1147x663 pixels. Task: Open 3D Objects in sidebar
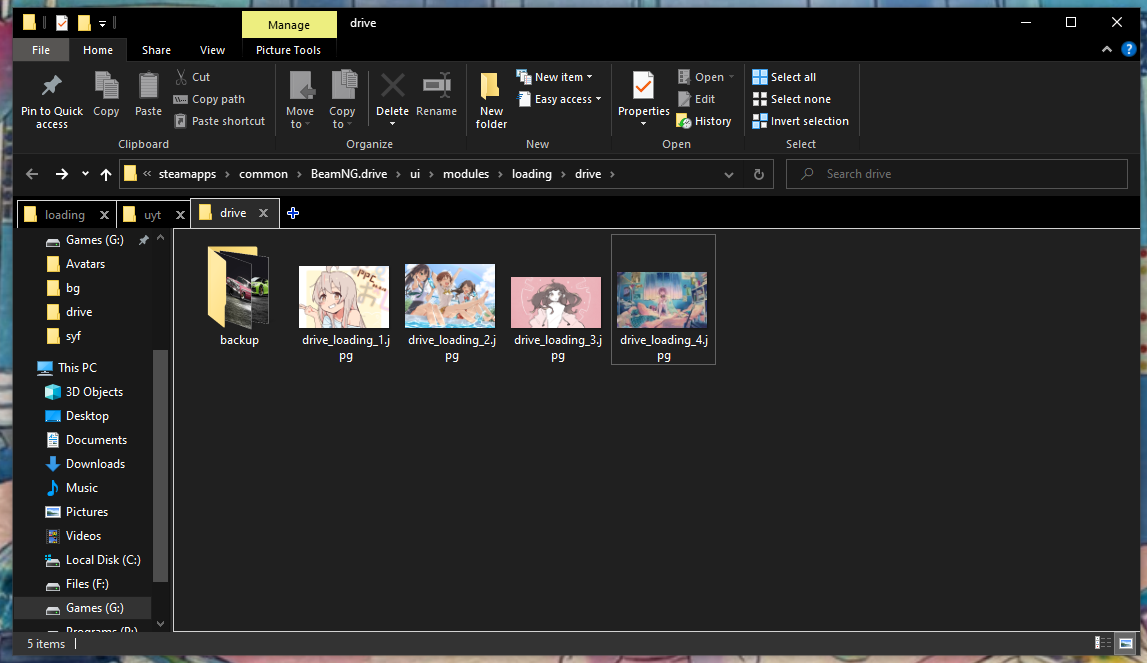(94, 392)
